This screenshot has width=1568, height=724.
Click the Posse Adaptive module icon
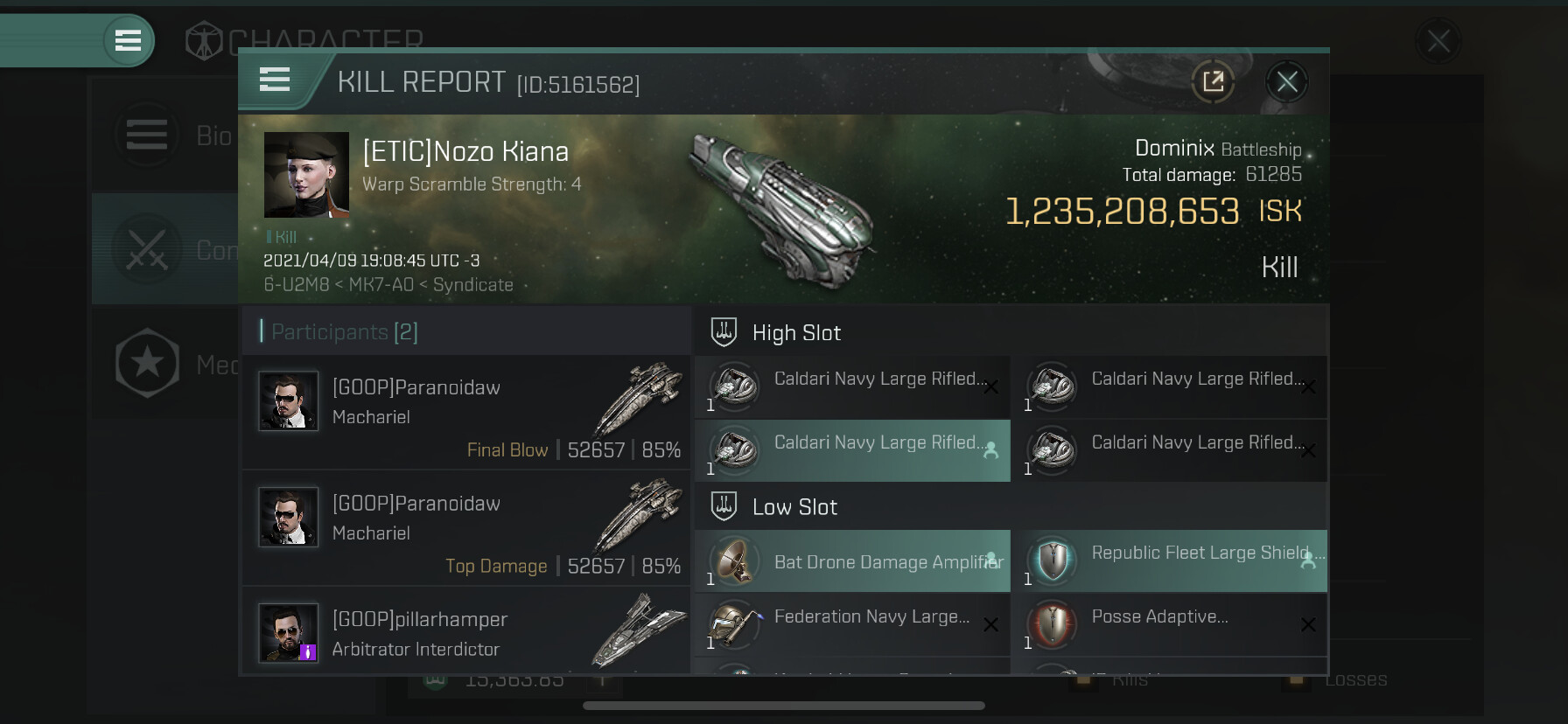(1052, 625)
